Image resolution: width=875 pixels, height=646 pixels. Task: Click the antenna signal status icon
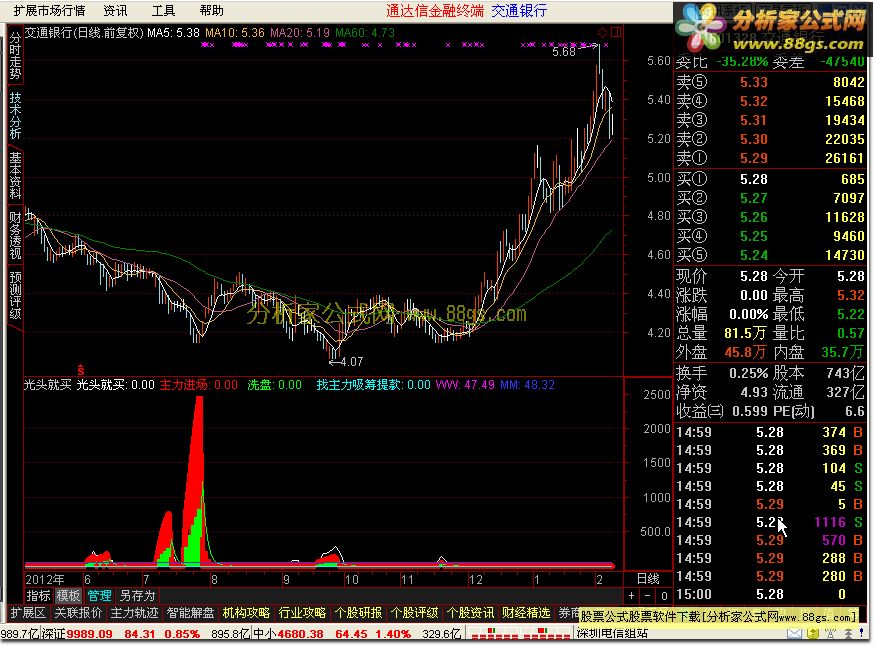click(831, 633)
